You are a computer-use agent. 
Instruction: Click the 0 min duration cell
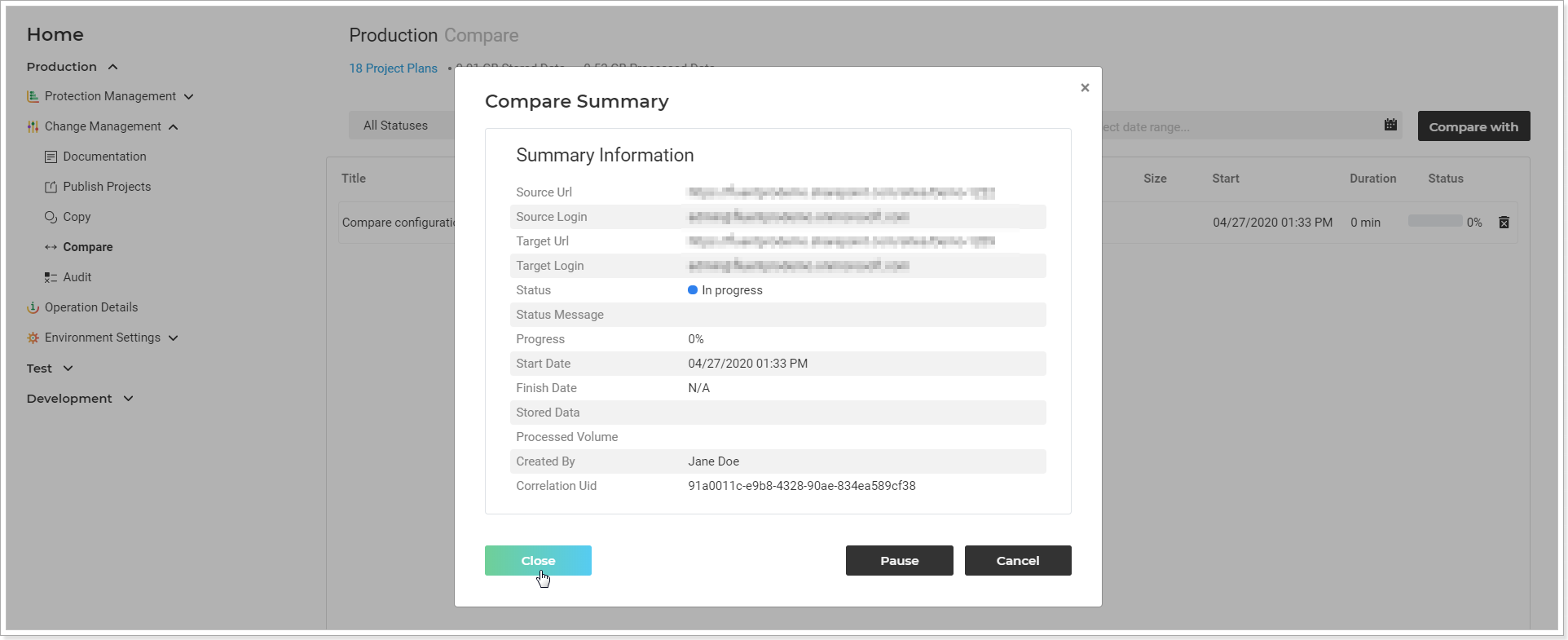coord(1365,223)
